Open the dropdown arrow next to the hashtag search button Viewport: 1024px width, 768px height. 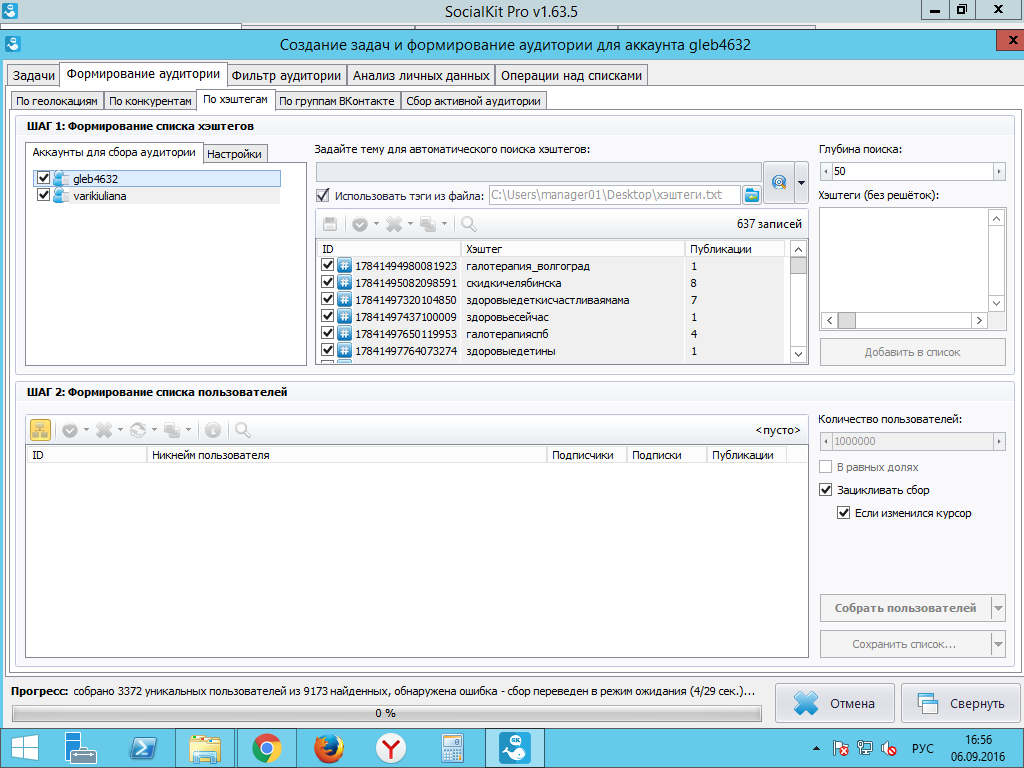(x=801, y=182)
